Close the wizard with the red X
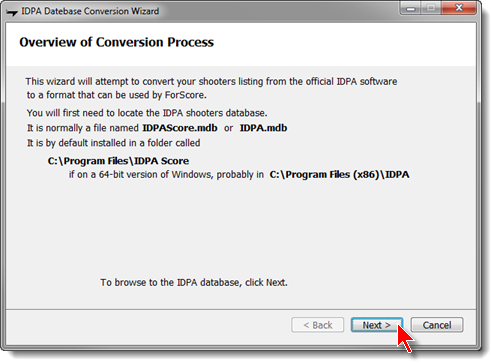Viewport: 491px width, 363px height. [x=459, y=7]
